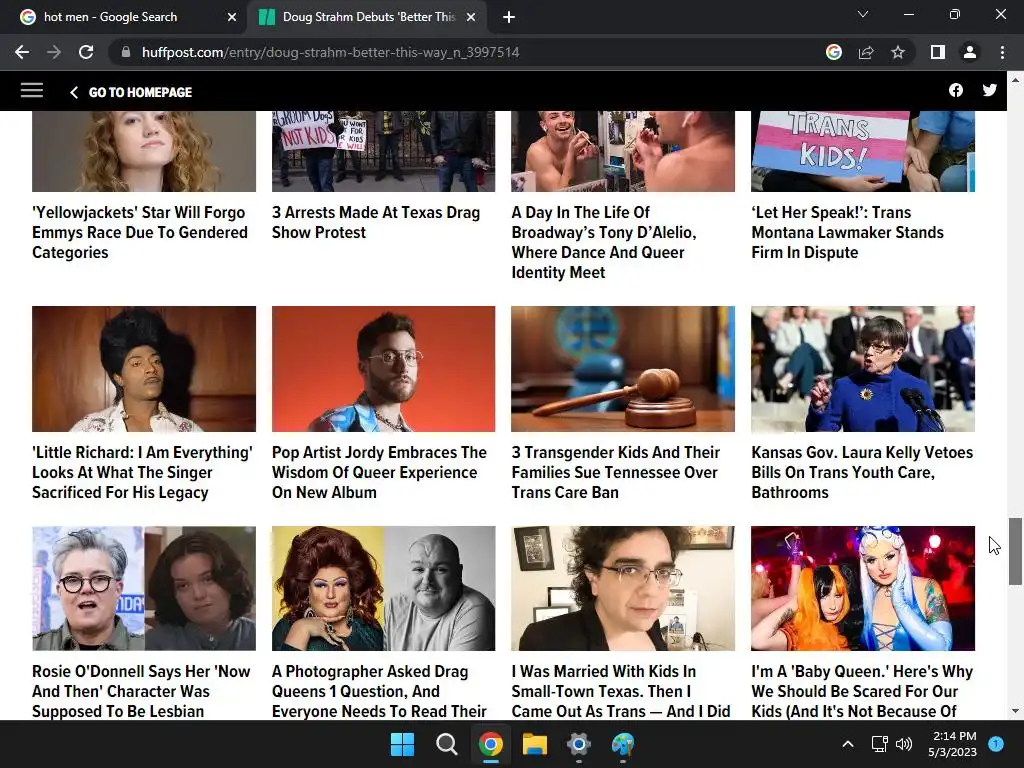Open the clock showing 2:14 PM
Viewport: 1024px width, 768px height.
pyautogui.click(x=952, y=744)
